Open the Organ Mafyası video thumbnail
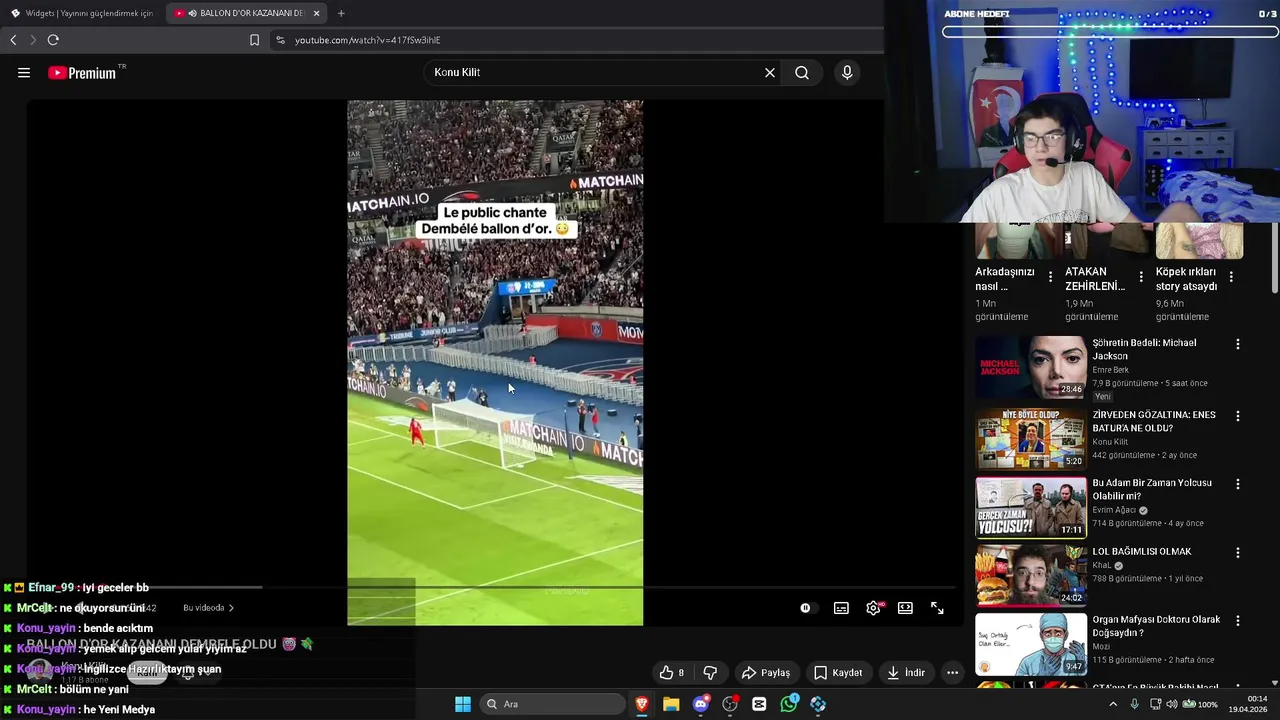The width and height of the screenshot is (1280, 720). (x=1030, y=644)
